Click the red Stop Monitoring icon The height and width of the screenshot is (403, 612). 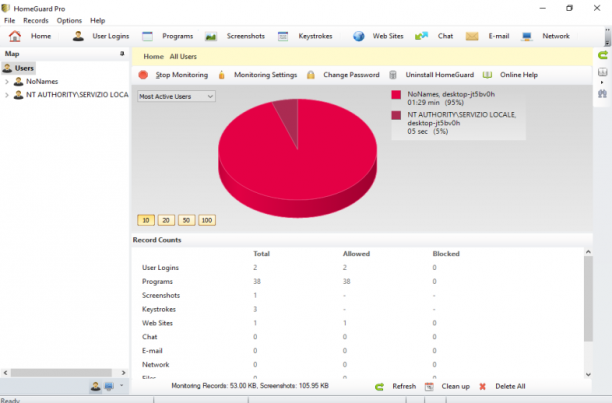pos(143,75)
